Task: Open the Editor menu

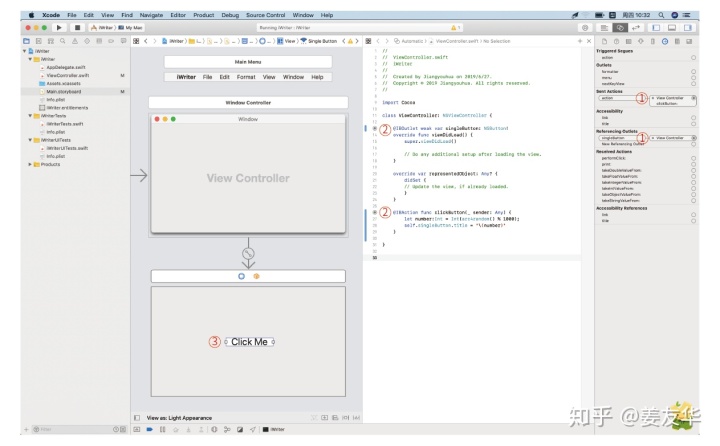Action: [x=178, y=15]
